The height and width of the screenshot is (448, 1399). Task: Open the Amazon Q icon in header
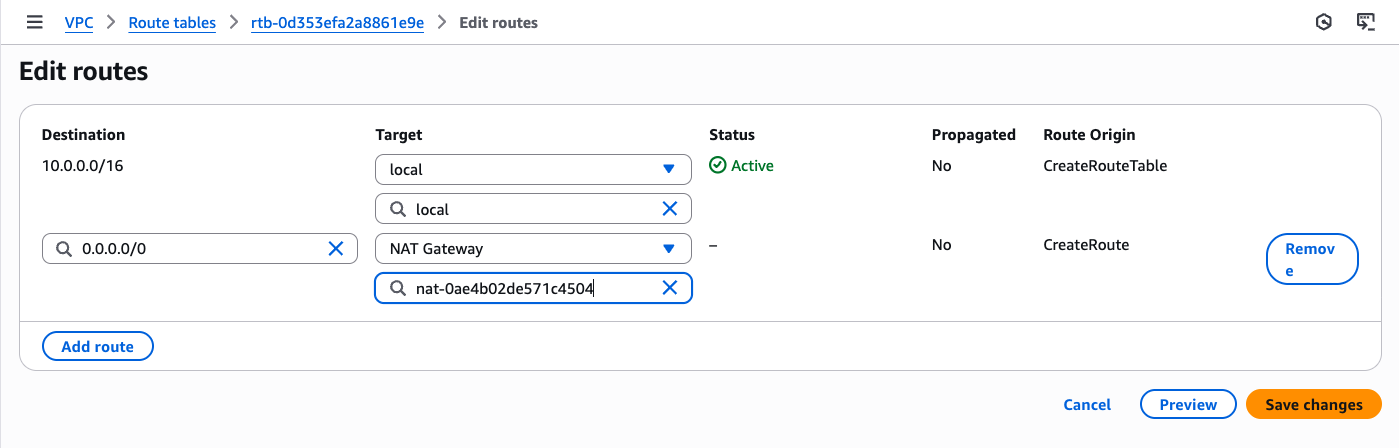1323,22
